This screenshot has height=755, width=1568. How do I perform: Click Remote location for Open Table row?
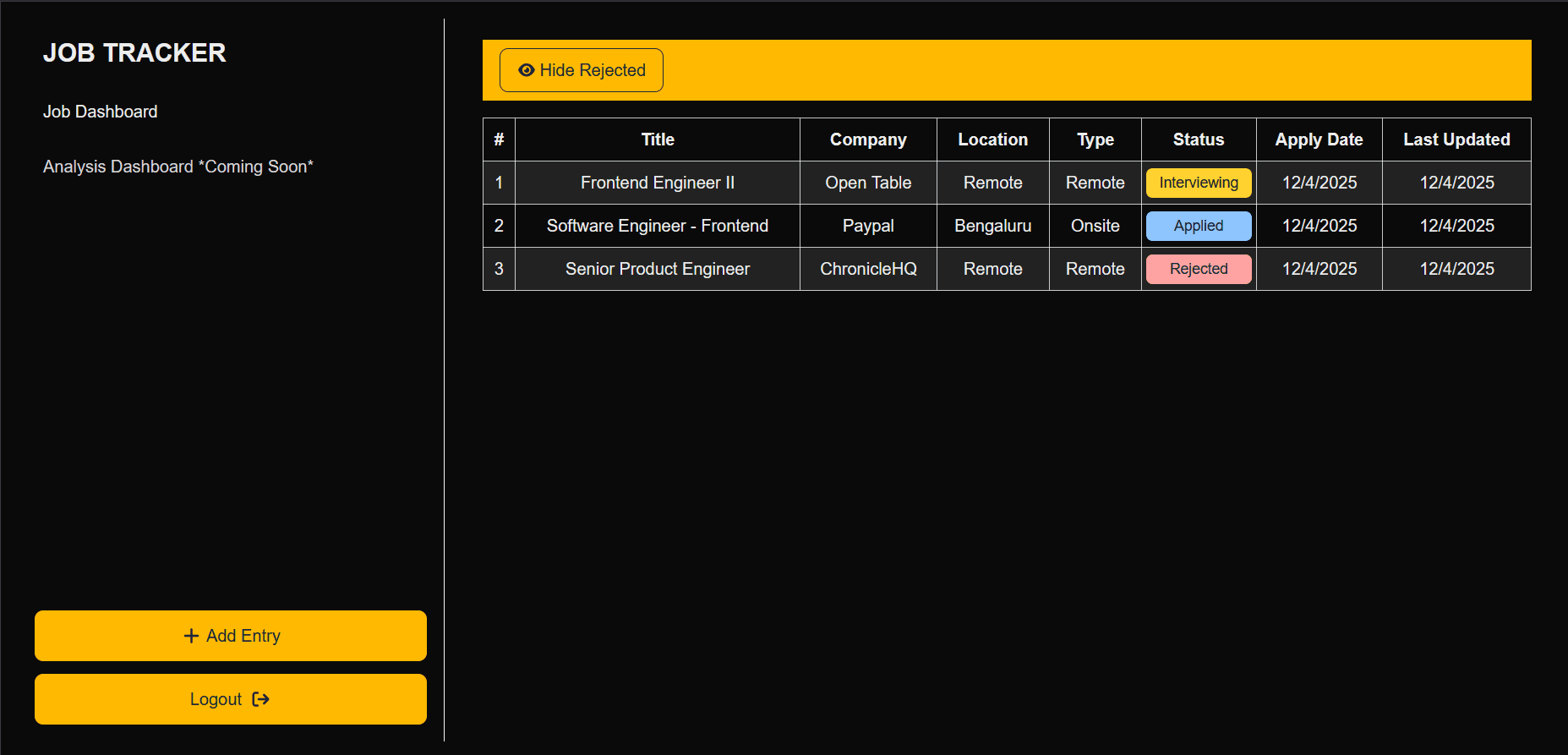(993, 183)
